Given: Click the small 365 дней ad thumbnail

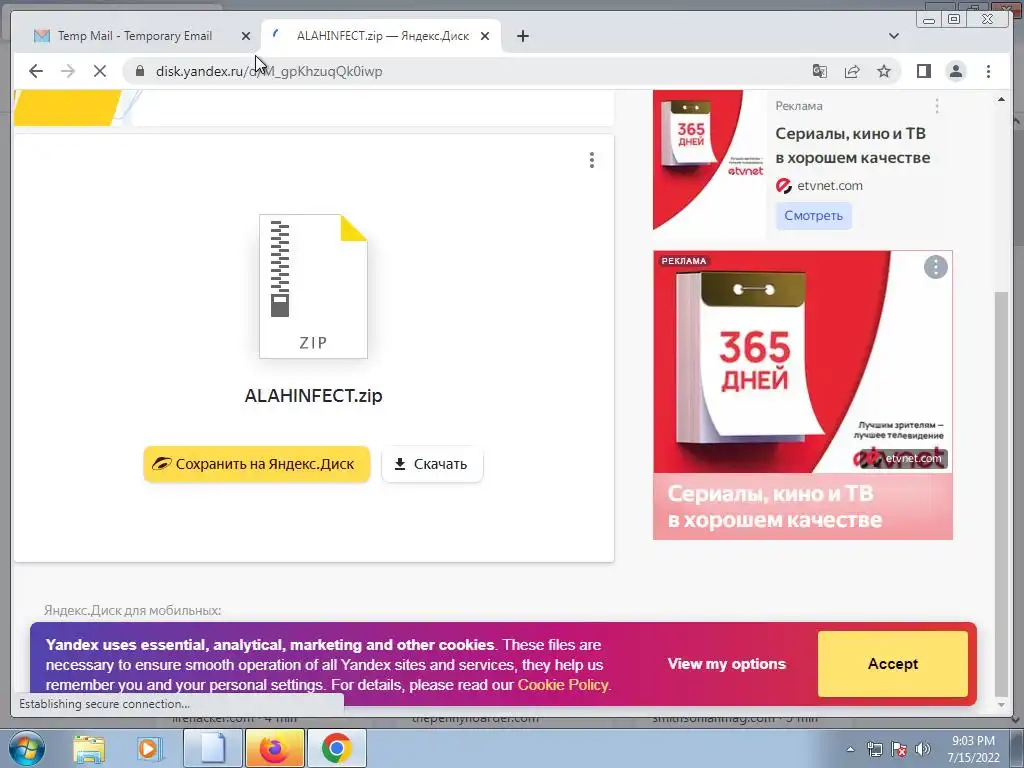Looking at the screenshot, I should coord(709,160).
